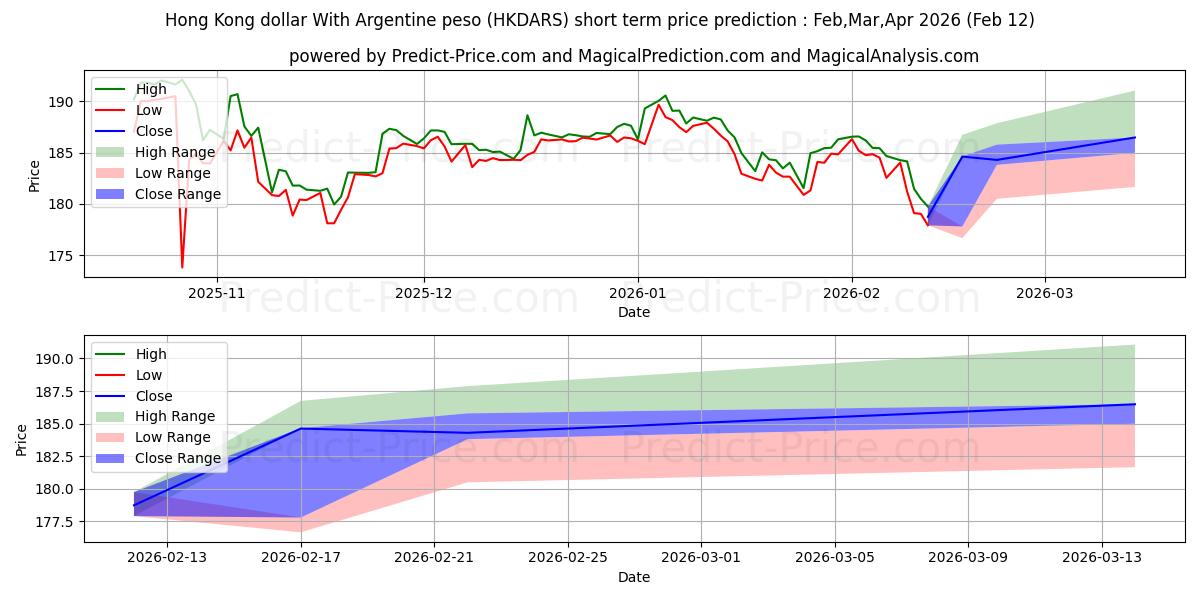Click the 'Price' axis label of top chart
This screenshot has width=1200, height=600.
click(x=35, y=177)
